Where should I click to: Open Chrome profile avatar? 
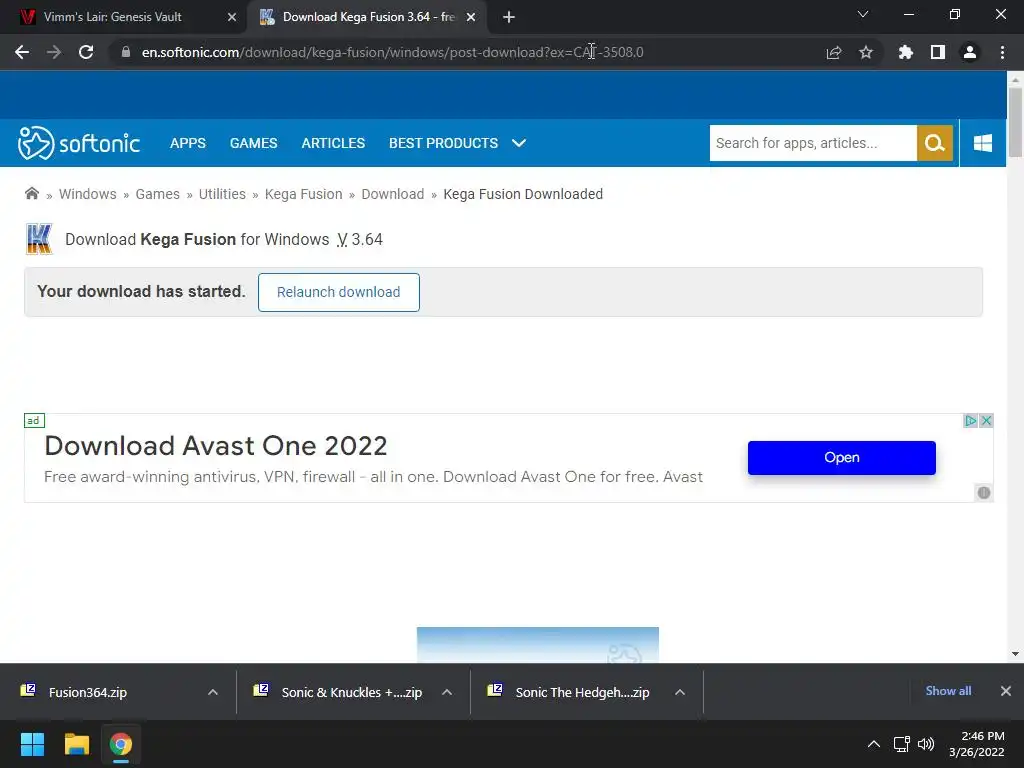coord(970,52)
